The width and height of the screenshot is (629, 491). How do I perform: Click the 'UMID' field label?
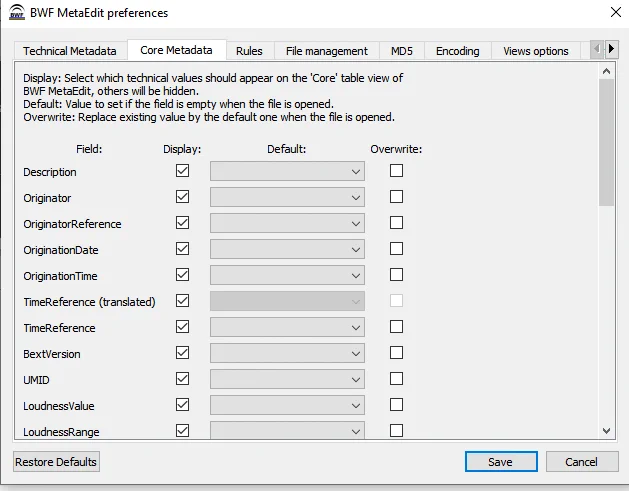pyautogui.click(x=36, y=380)
